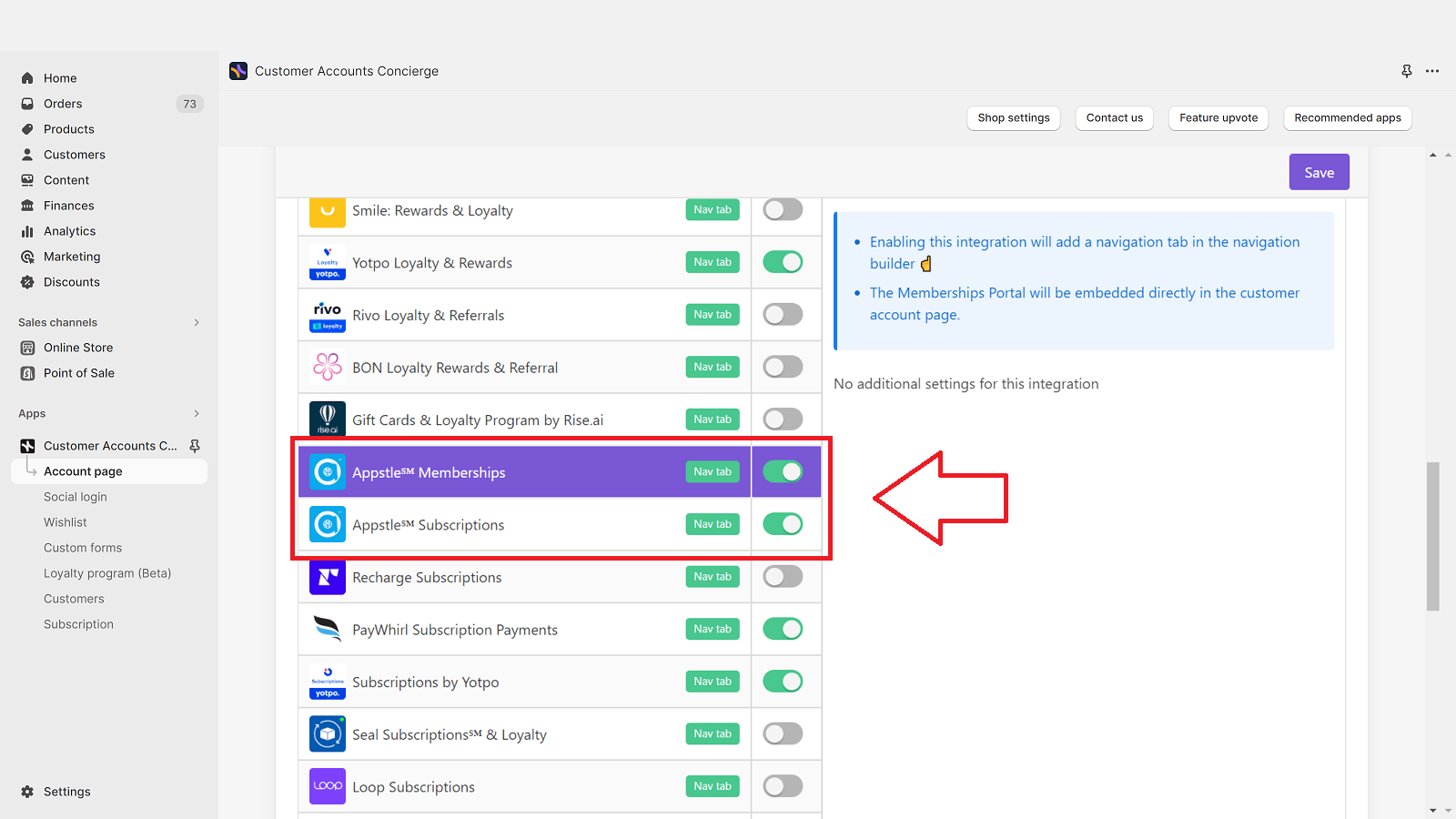The image size is (1456, 819).
Task: Open the Point of Sale icon
Action: pos(27,373)
